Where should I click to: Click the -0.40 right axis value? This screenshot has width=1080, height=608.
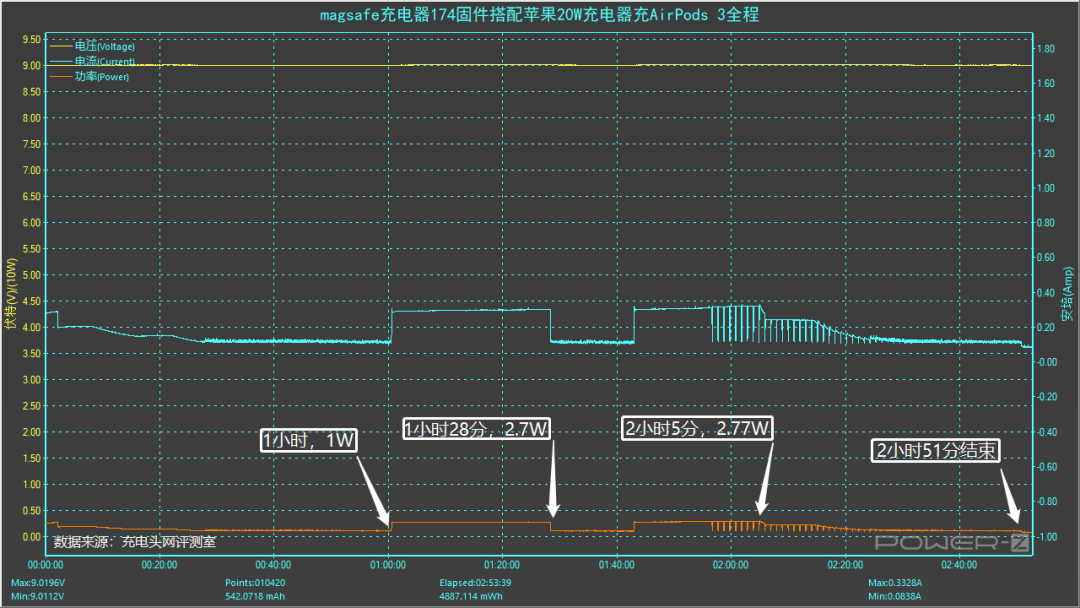[1047, 432]
